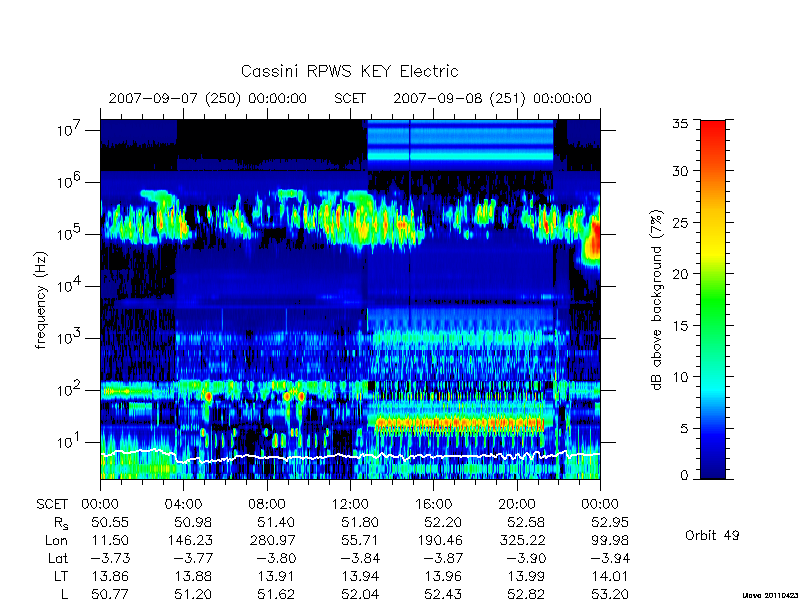Click the 5 color bar tick label

[x=684, y=428]
